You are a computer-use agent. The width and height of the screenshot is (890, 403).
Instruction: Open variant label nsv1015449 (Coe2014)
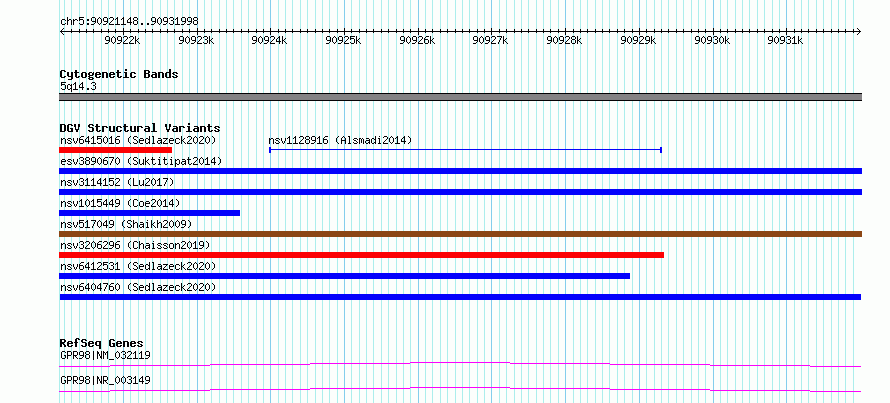click(120, 203)
